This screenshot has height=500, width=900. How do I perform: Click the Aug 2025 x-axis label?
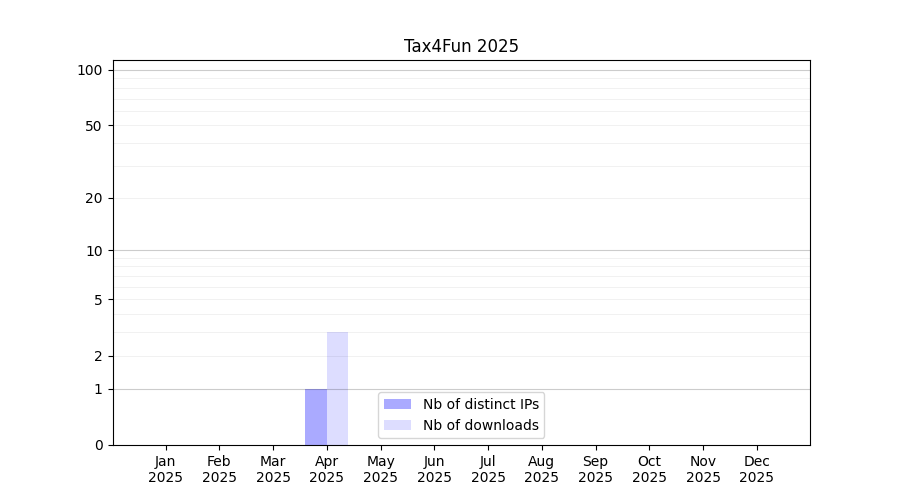click(542, 469)
